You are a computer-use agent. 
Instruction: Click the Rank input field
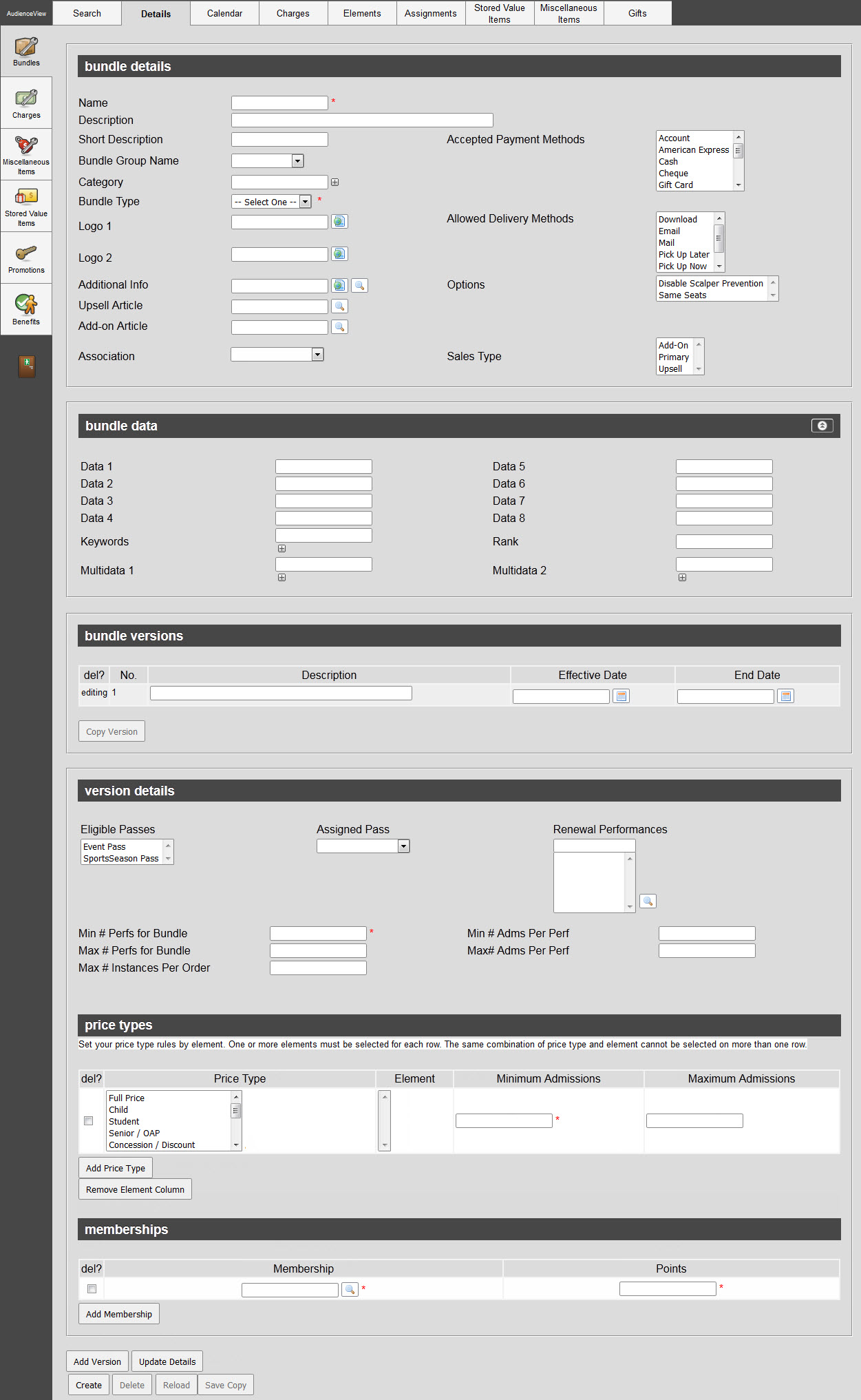(724, 541)
